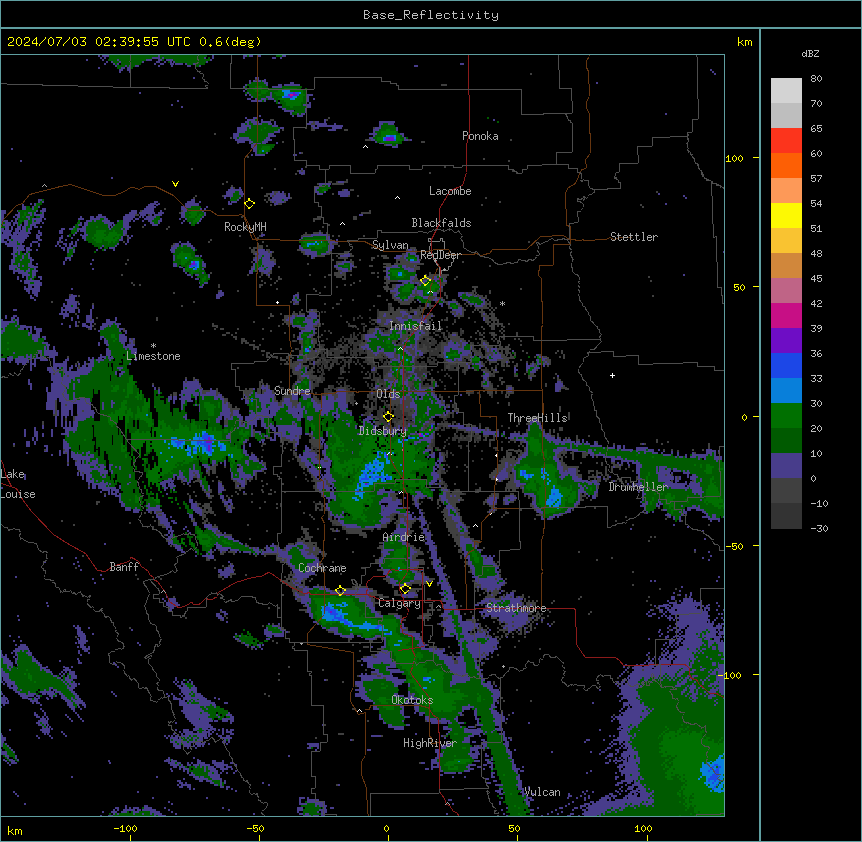Click the red 60-65 dBZ legend swatch
This screenshot has height=842, width=862.
coord(786,141)
